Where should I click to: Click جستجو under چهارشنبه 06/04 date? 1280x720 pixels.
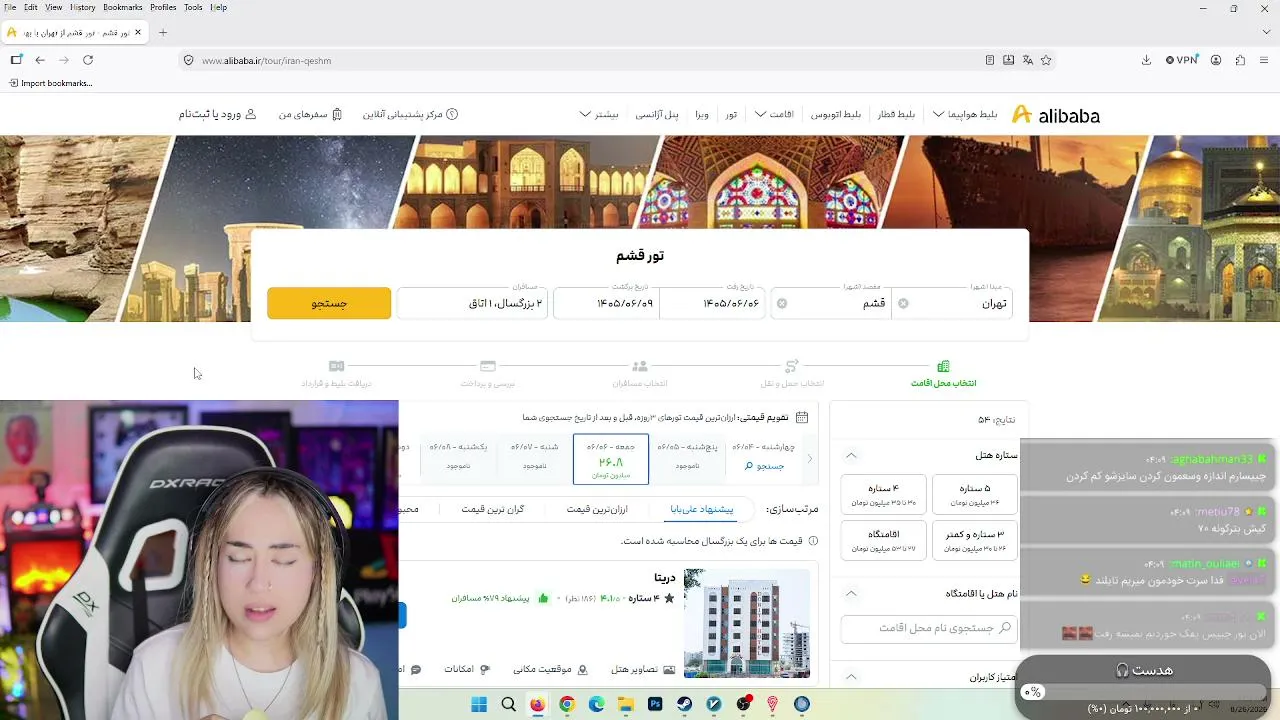pos(765,466)
